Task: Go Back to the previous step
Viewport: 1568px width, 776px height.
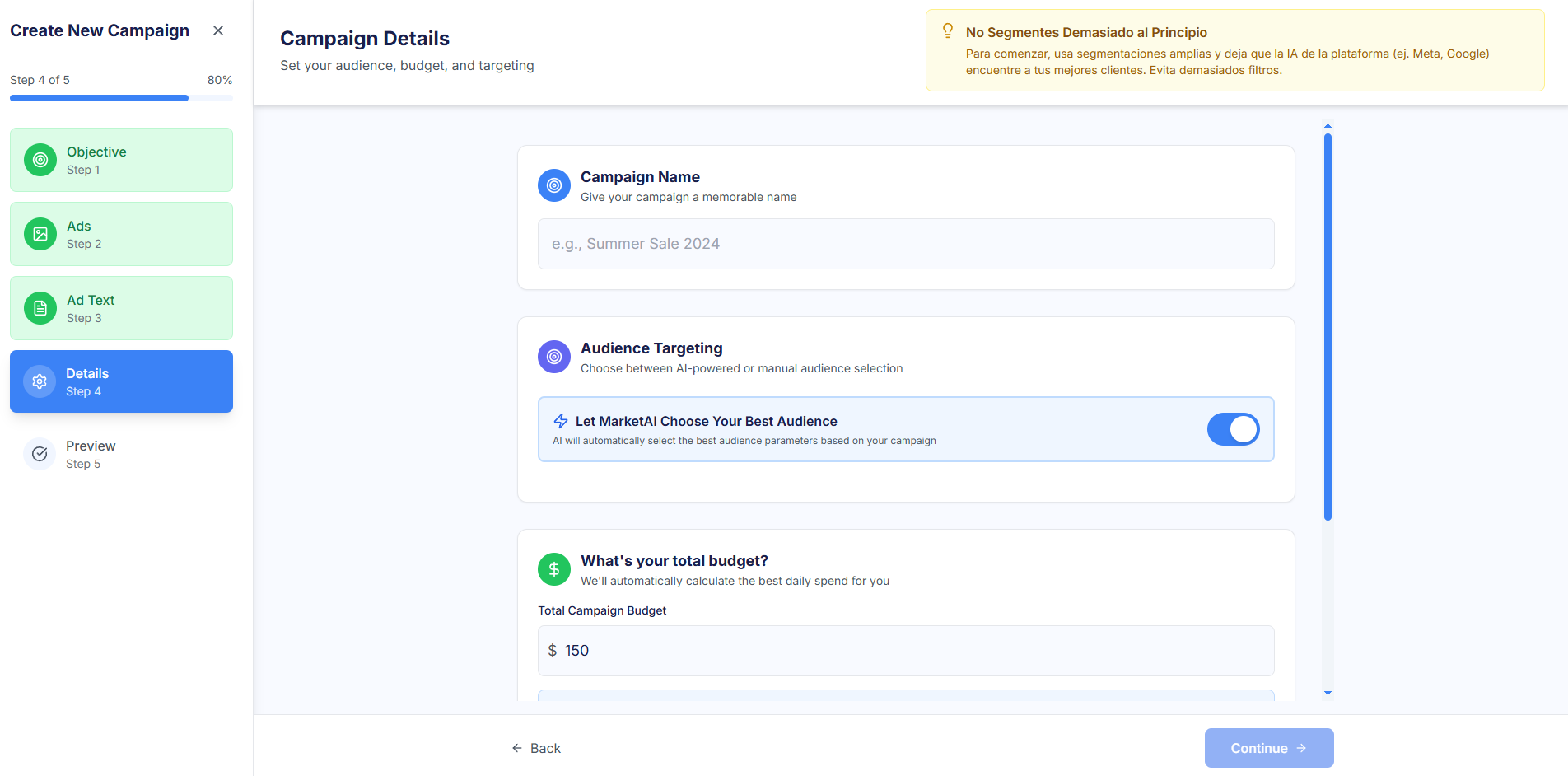Action: pos(536,748)
